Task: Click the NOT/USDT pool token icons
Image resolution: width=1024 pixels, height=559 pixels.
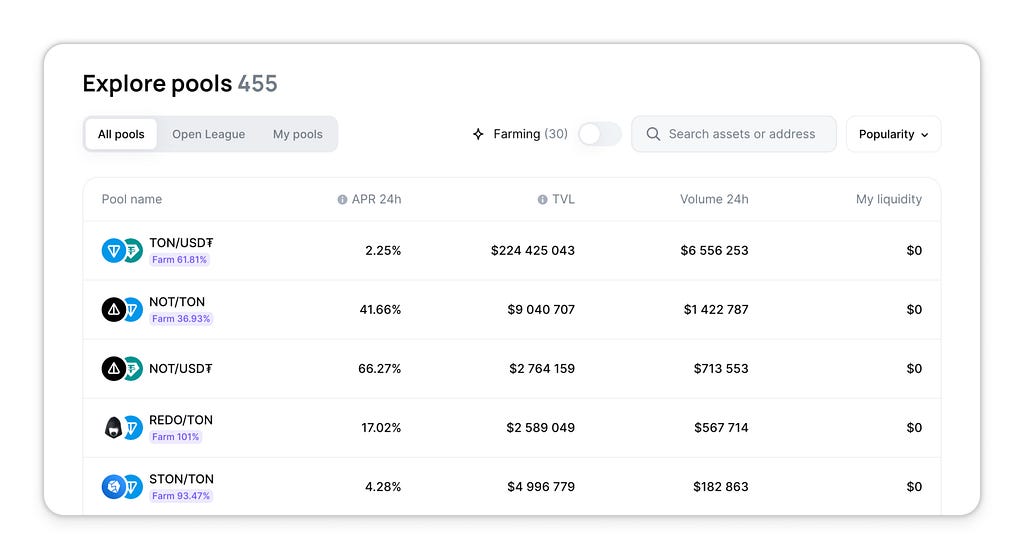Action: [122, 369]
